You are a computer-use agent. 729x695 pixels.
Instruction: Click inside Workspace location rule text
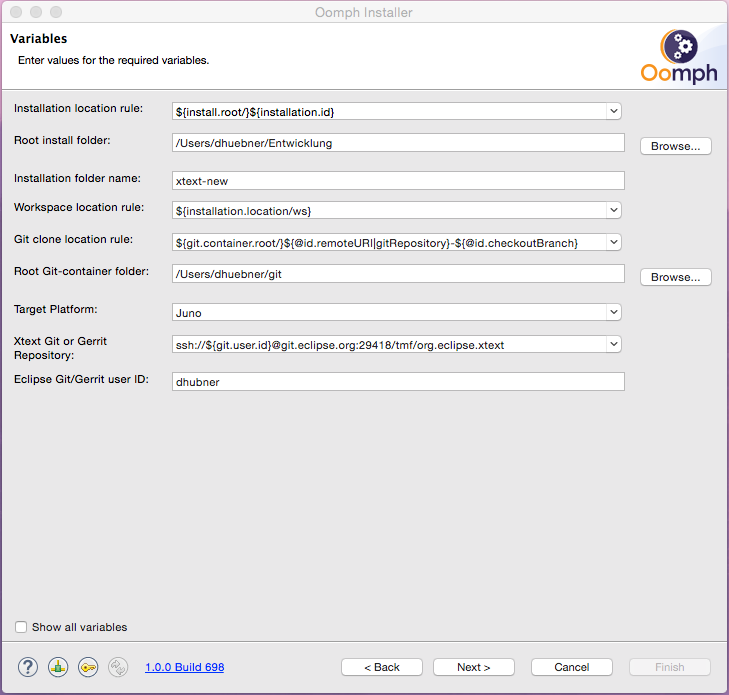tap(243, 211)
